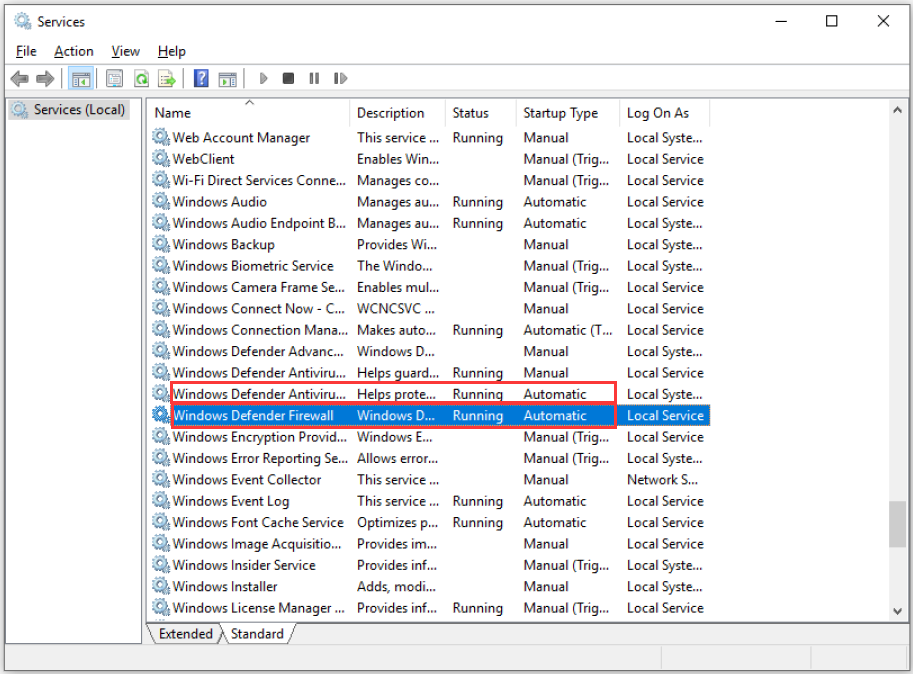Select the Windows Backup service
The image size is (913, 674).
tap(430, 244)
